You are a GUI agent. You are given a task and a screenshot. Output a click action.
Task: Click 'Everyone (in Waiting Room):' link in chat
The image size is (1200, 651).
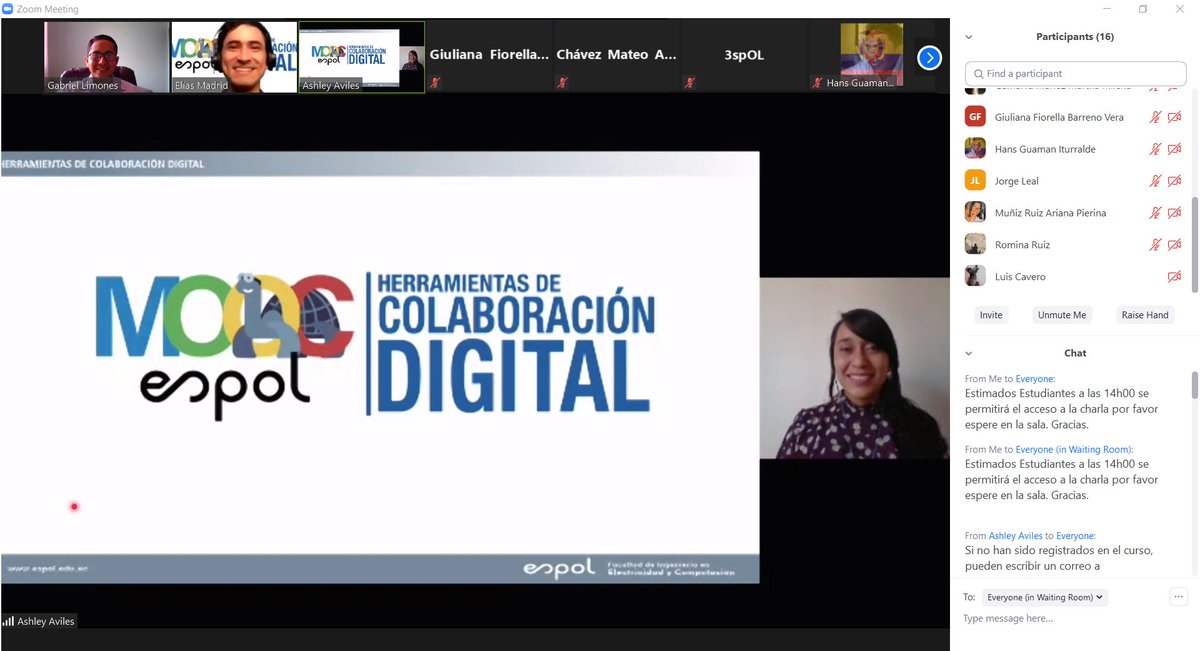point(1074,450)
